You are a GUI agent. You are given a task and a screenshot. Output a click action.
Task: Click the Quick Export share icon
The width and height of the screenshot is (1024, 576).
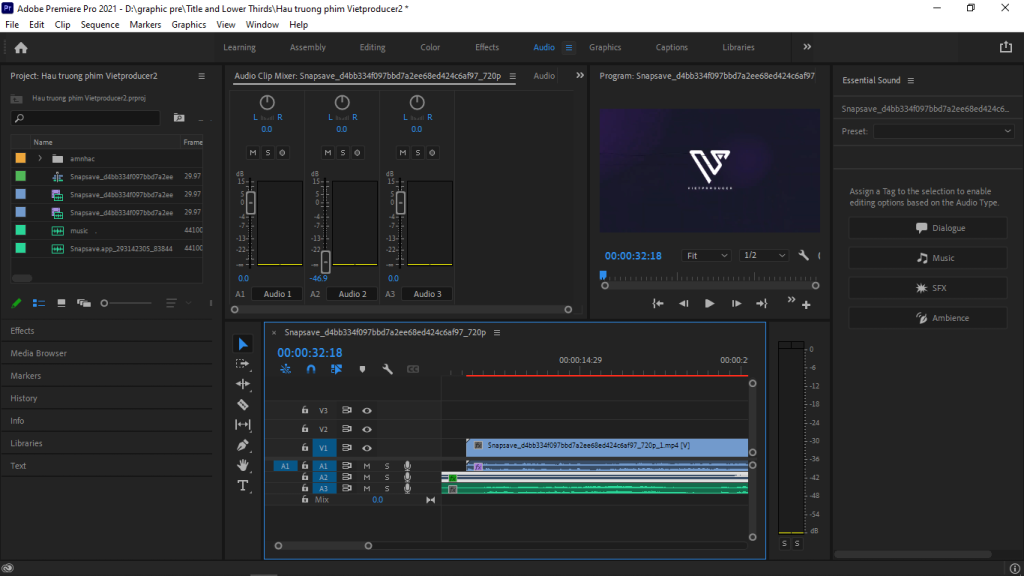tap(1006, 47)
